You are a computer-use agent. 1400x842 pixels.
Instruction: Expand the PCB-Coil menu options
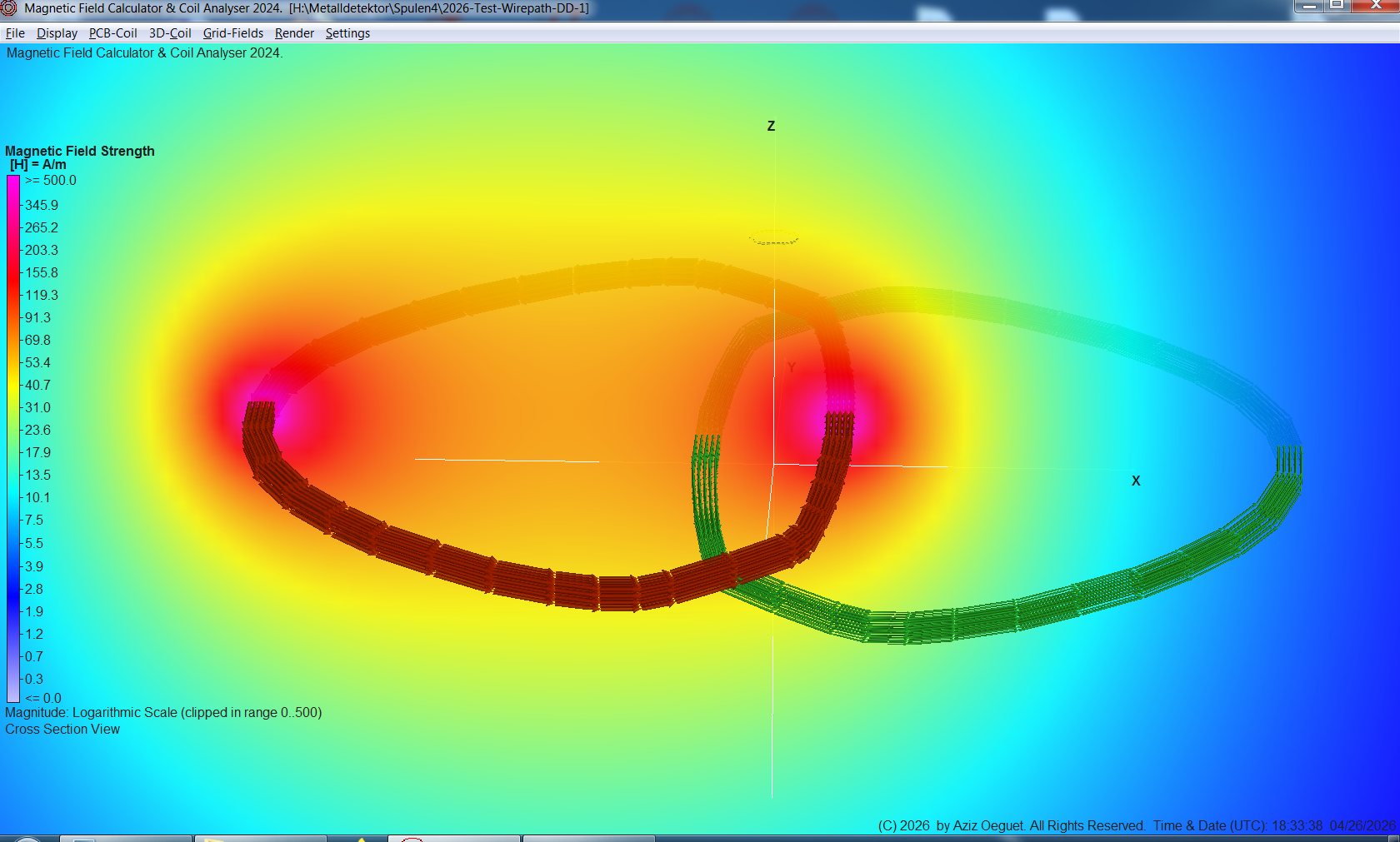coord(112,33)
